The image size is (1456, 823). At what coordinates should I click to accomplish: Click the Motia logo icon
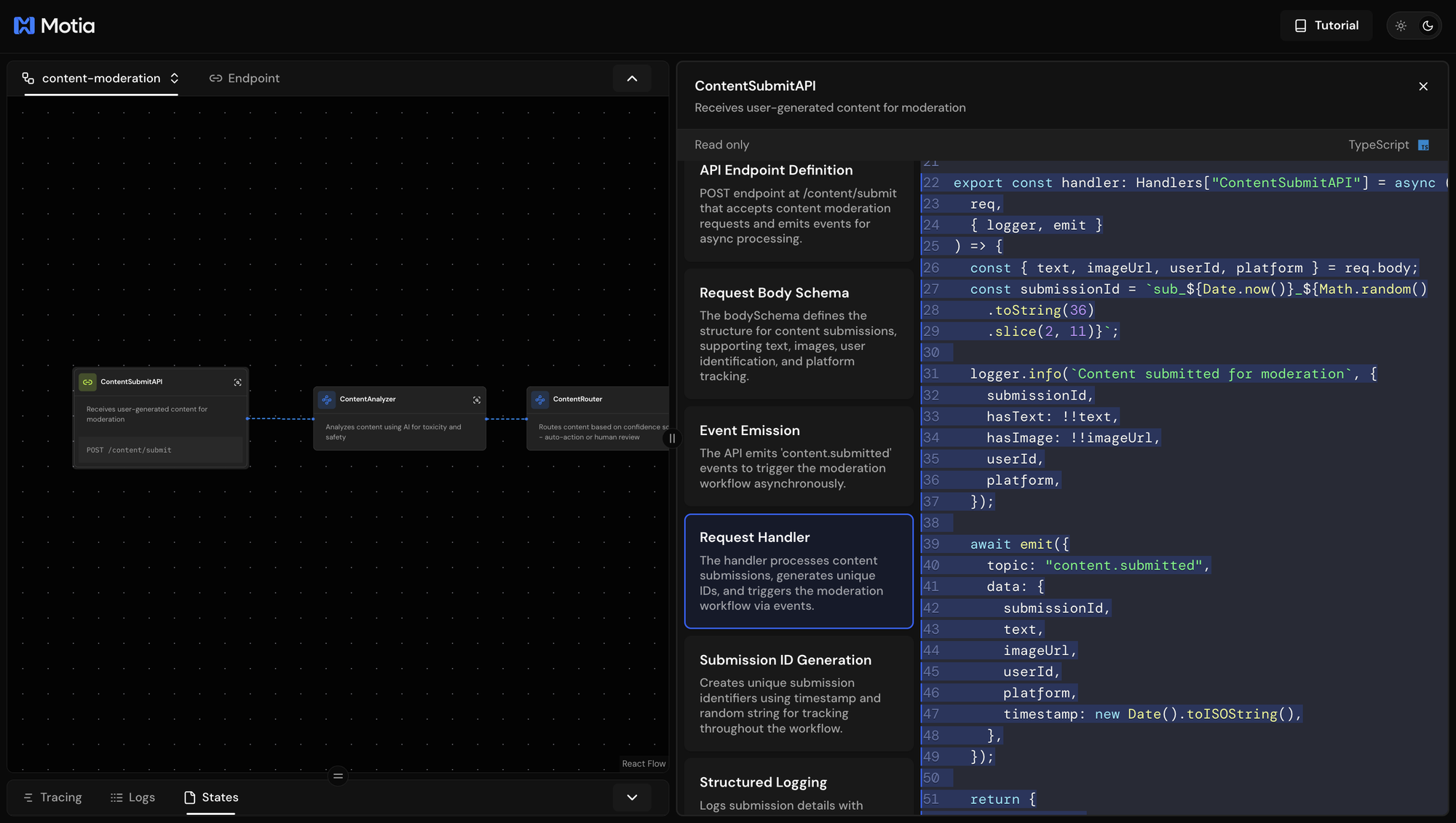pyautogui.click(x=24, y=25)
